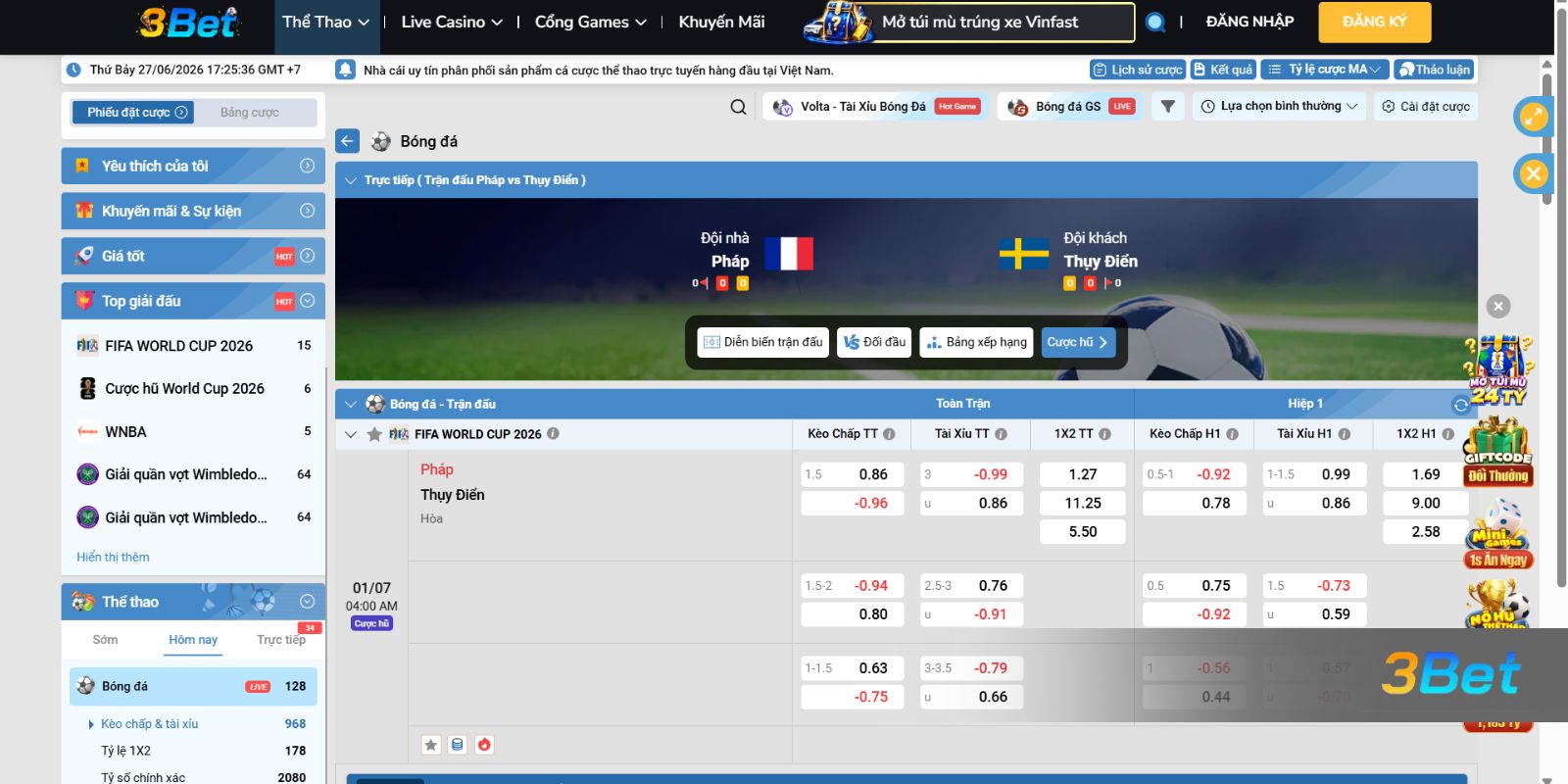Viewport: 1568px width, 784px height.
Task: Open Volta - Tài Xỉu Bóng Đá hot game
Action: [x=876, y=106]
